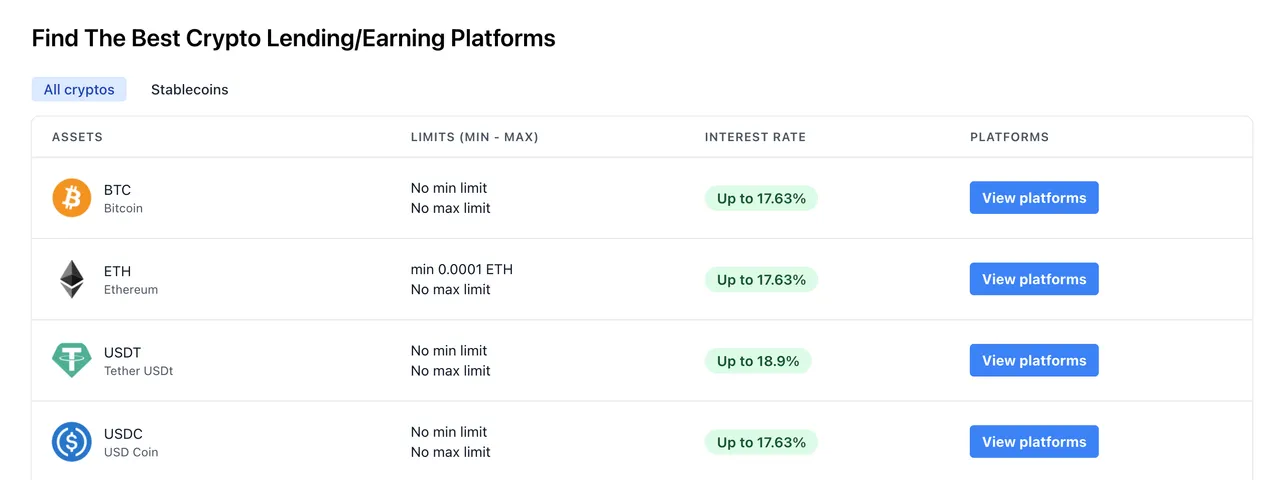Click the BTC asset name

tap(117, 190)
